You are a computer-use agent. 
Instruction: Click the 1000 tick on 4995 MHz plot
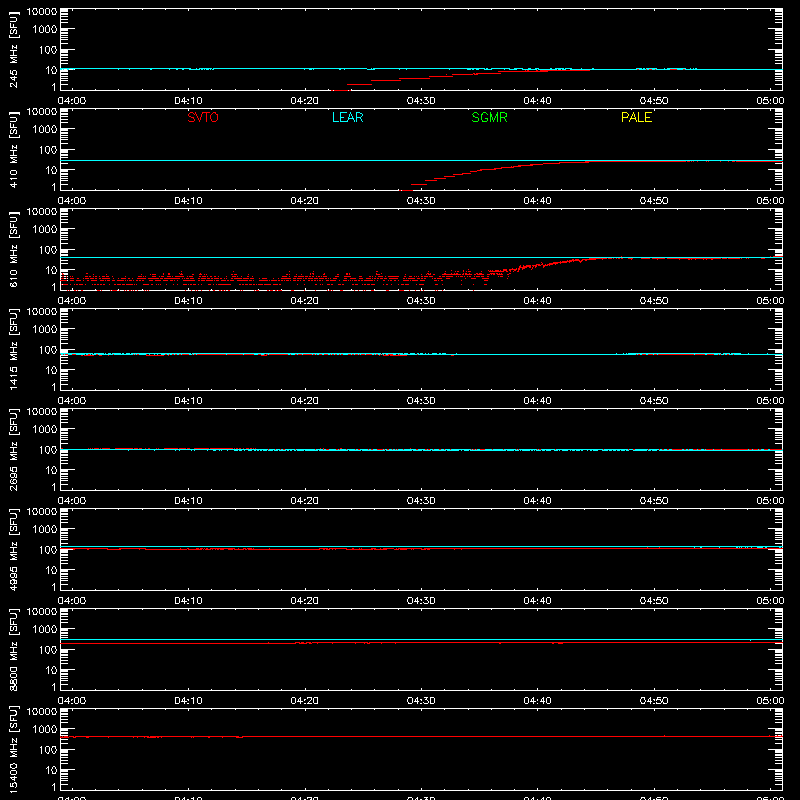(45, 530)
